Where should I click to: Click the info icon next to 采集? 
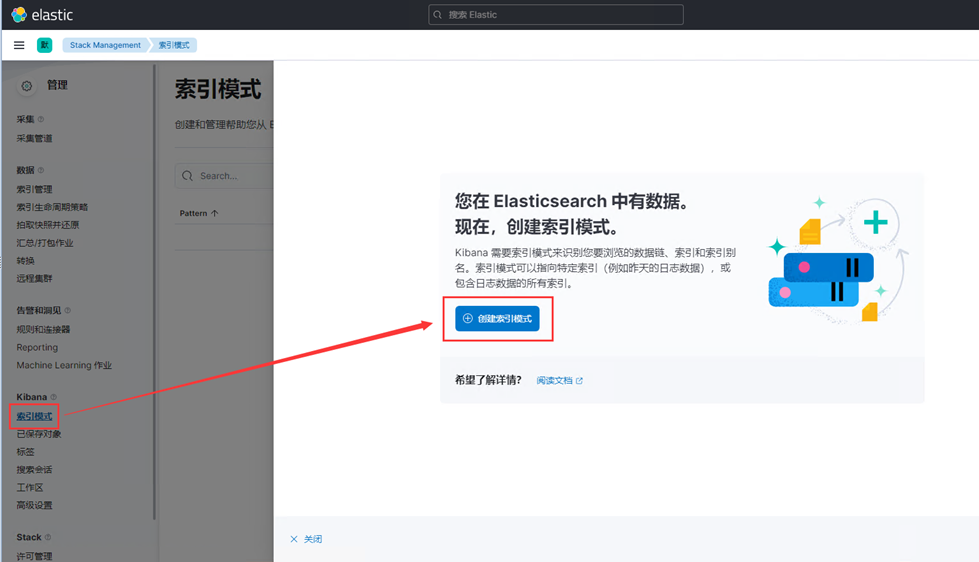coord(41,119)
